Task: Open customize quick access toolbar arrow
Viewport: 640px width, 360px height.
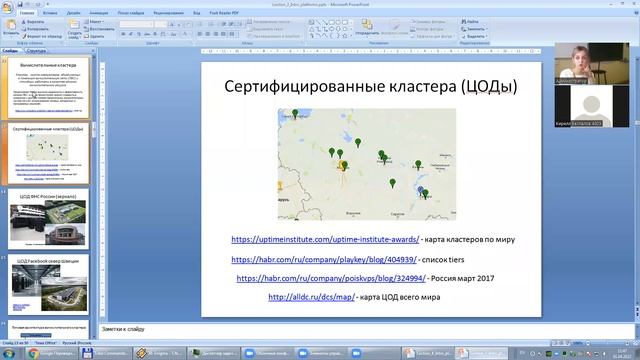Action: point(48,4)
